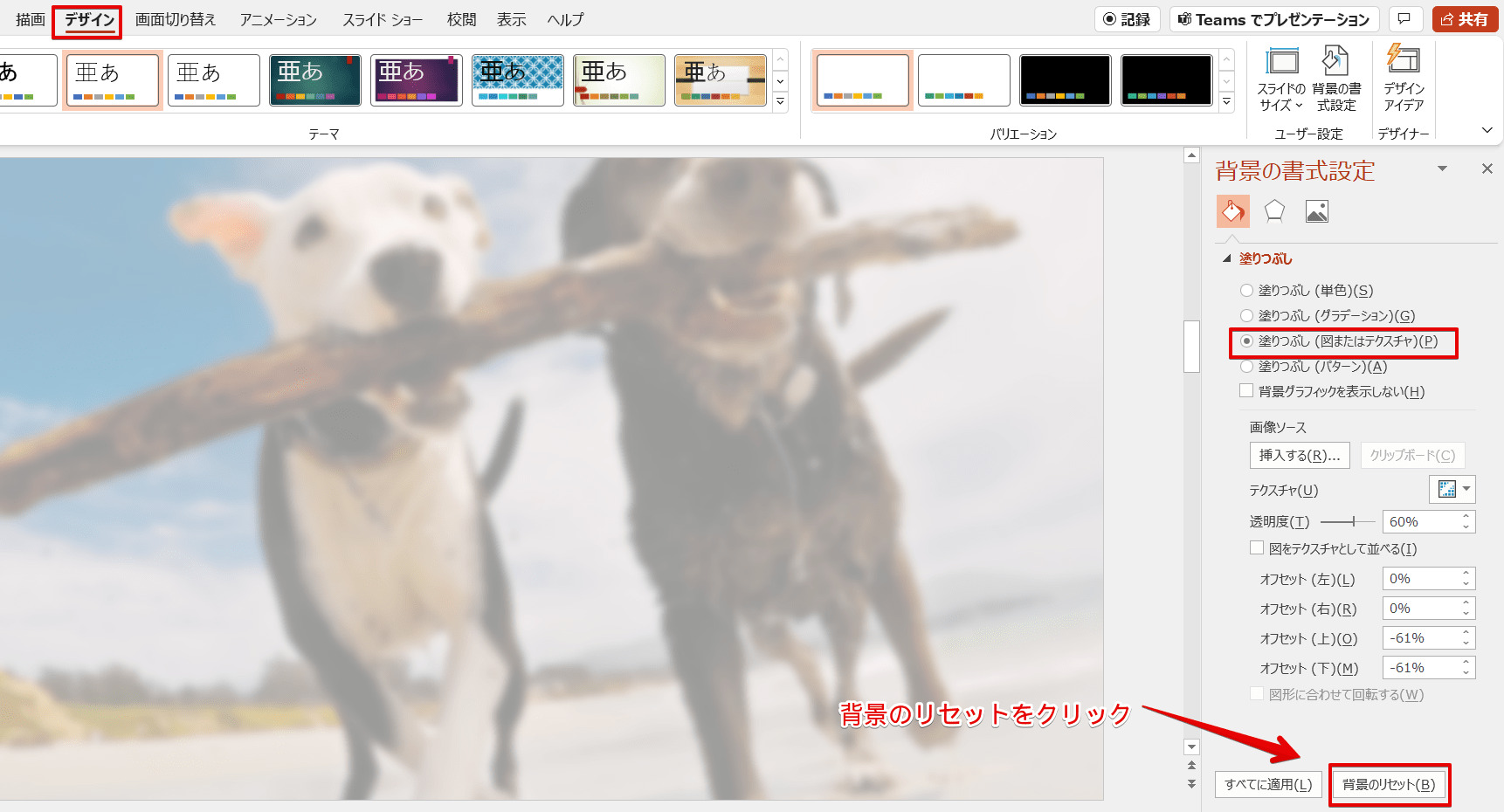Click the オフセット (左) value field
Image resolution: width=1504 pixels, height=812 pixels.
click(1421, 579)
